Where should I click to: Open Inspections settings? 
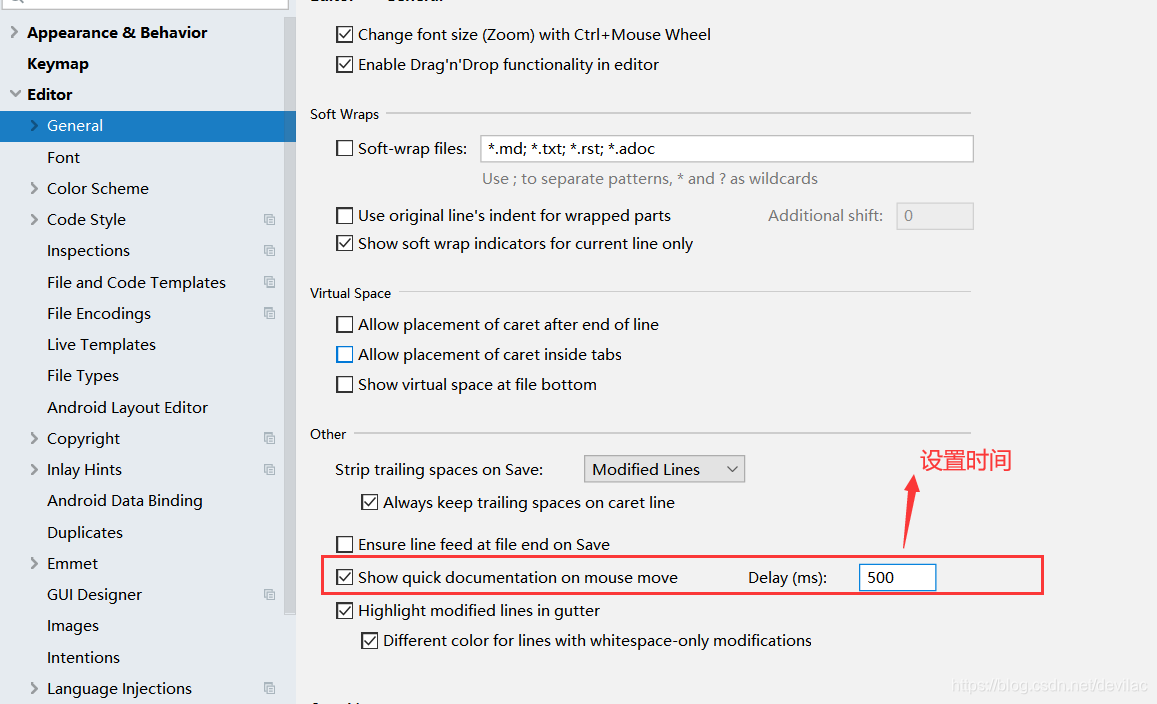(88, 251)
